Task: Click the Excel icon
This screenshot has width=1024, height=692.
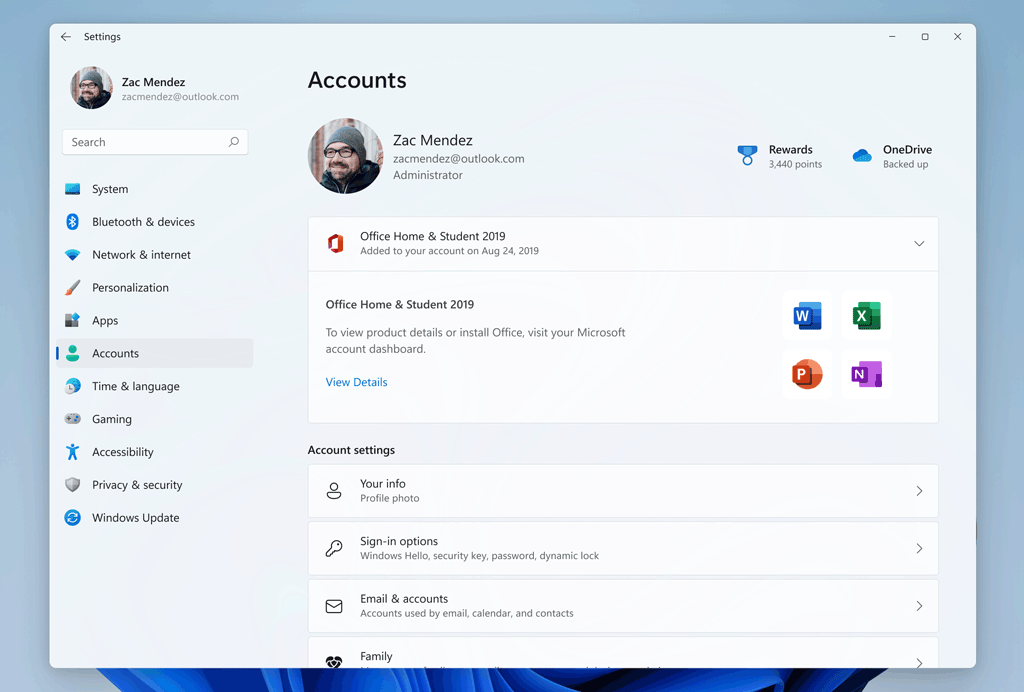Action: coord(866,315)
